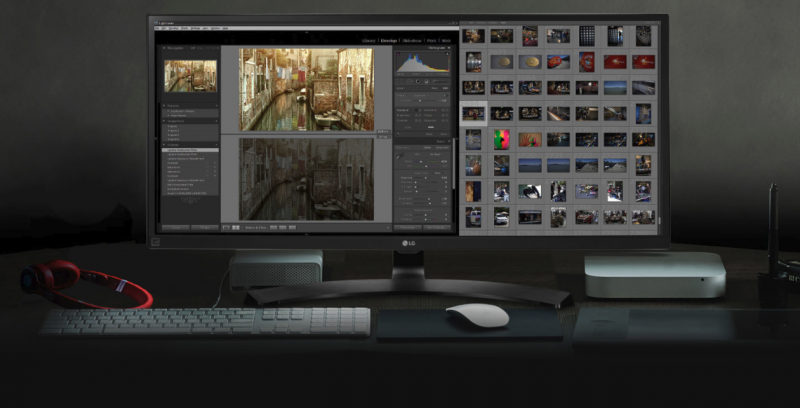Select the highlighted top history step

190,150
